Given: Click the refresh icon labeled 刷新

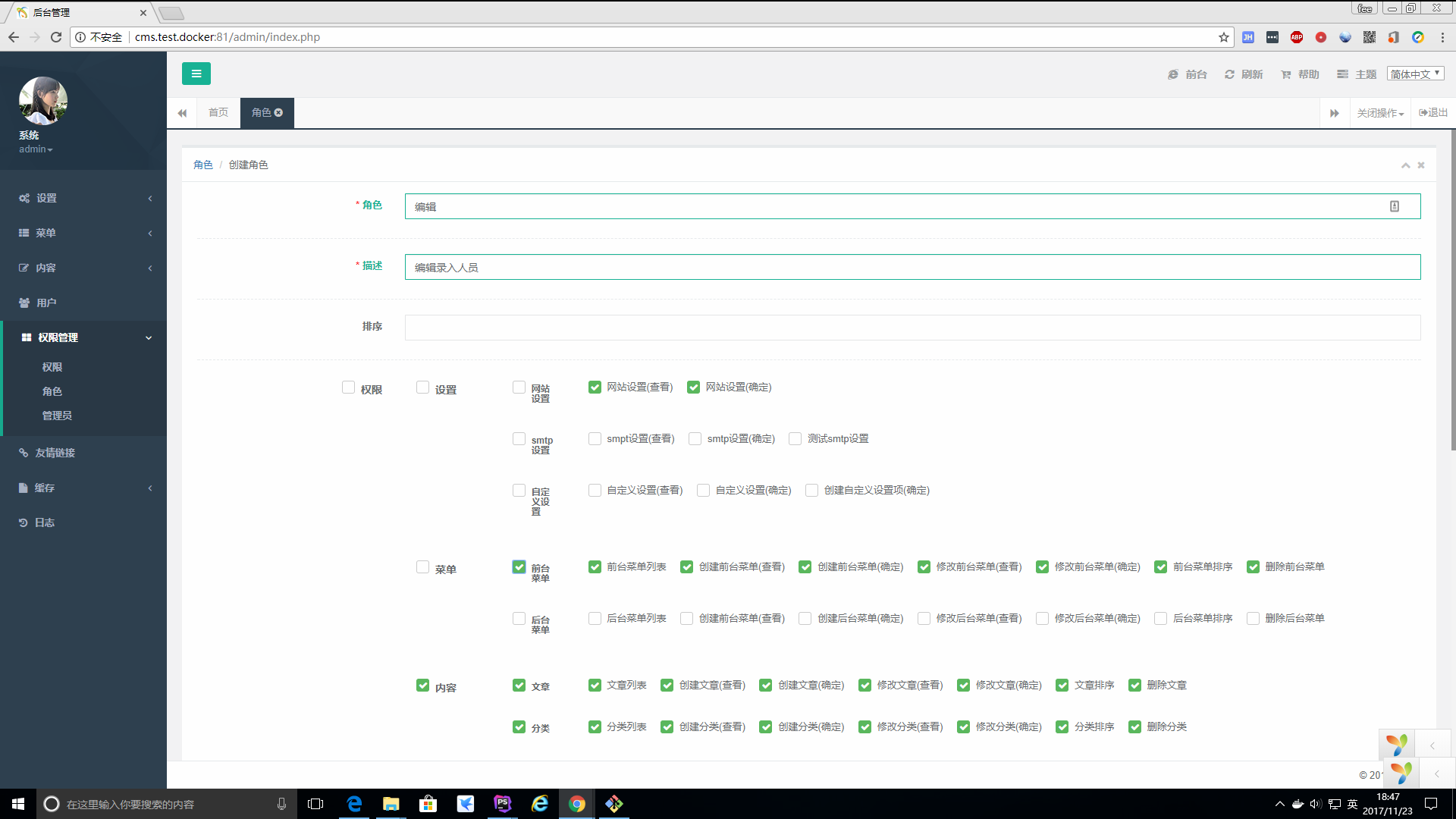Looking at the screenshot, I should (1229, 74).
